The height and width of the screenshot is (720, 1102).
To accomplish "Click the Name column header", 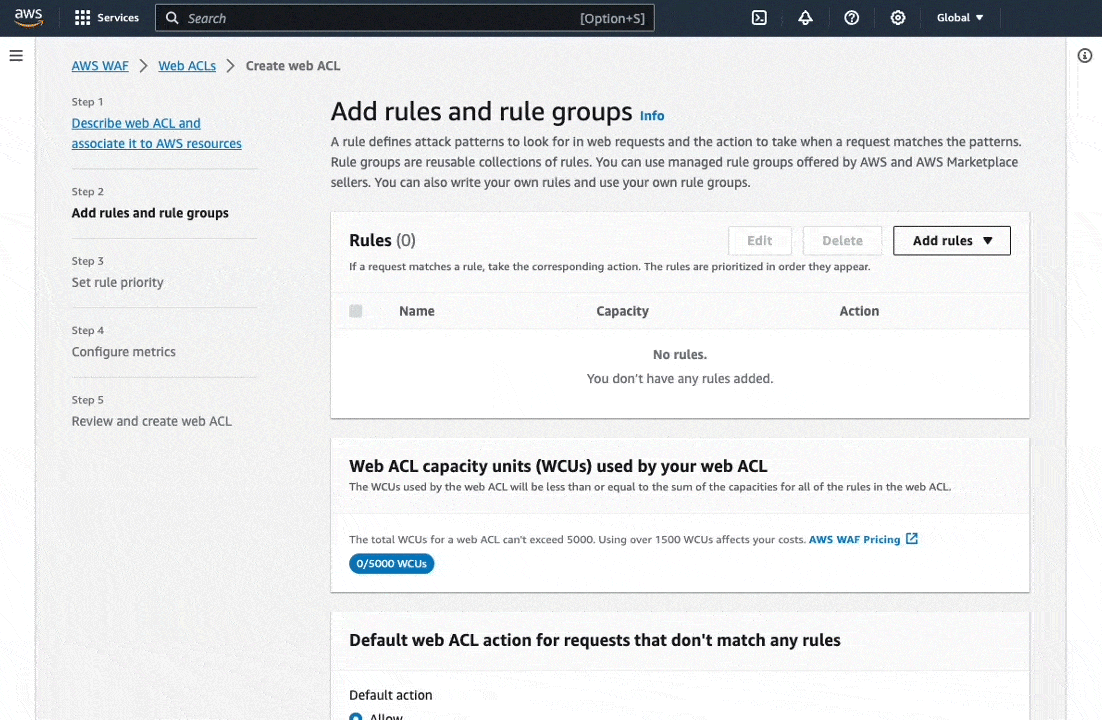I will (x=417, y=311).
